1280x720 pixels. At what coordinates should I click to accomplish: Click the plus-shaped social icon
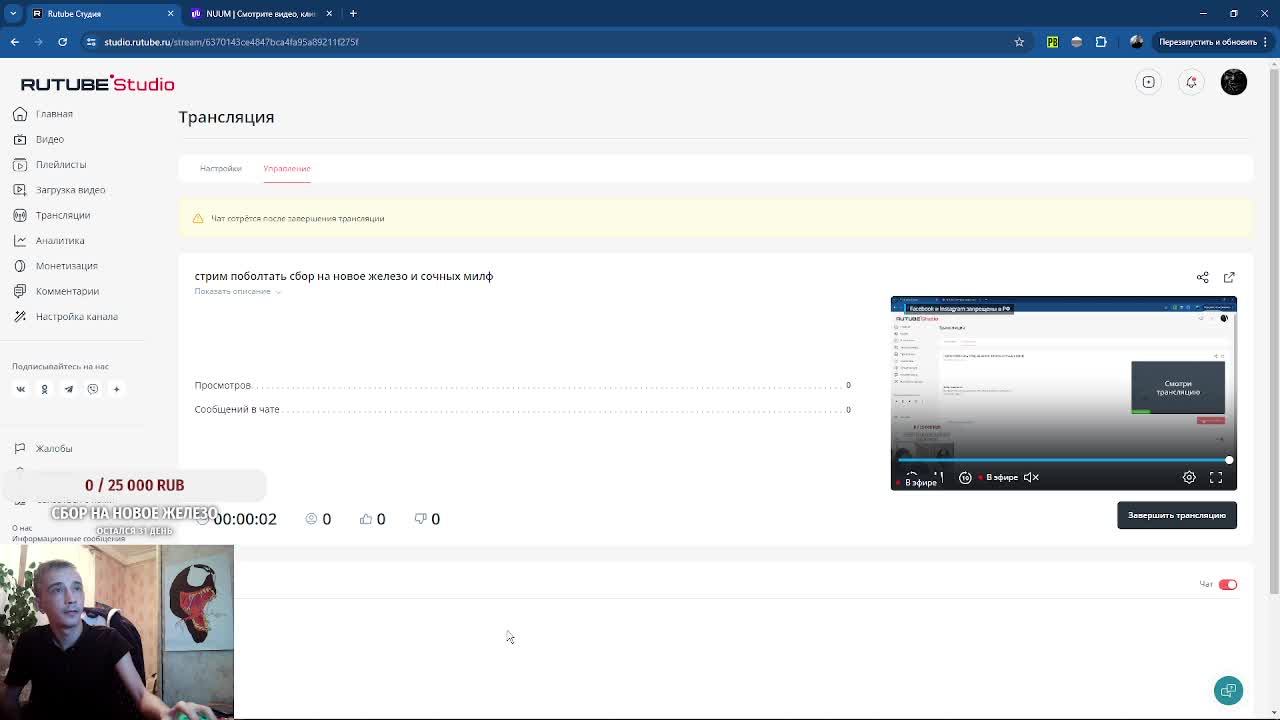pyautogui.click(x=116, y=389)
